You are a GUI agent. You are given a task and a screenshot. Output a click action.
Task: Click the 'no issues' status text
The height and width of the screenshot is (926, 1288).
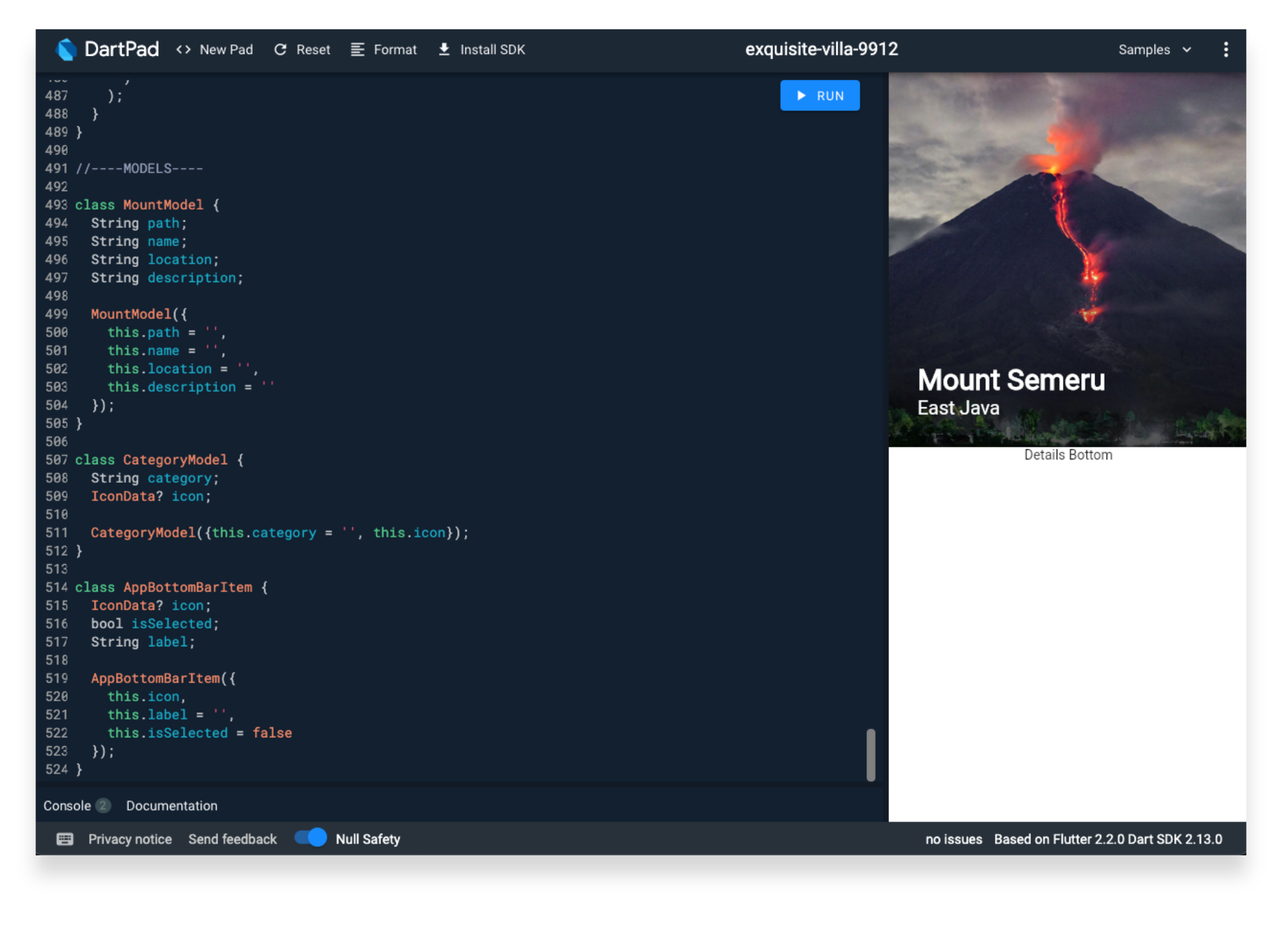point(954,839)
